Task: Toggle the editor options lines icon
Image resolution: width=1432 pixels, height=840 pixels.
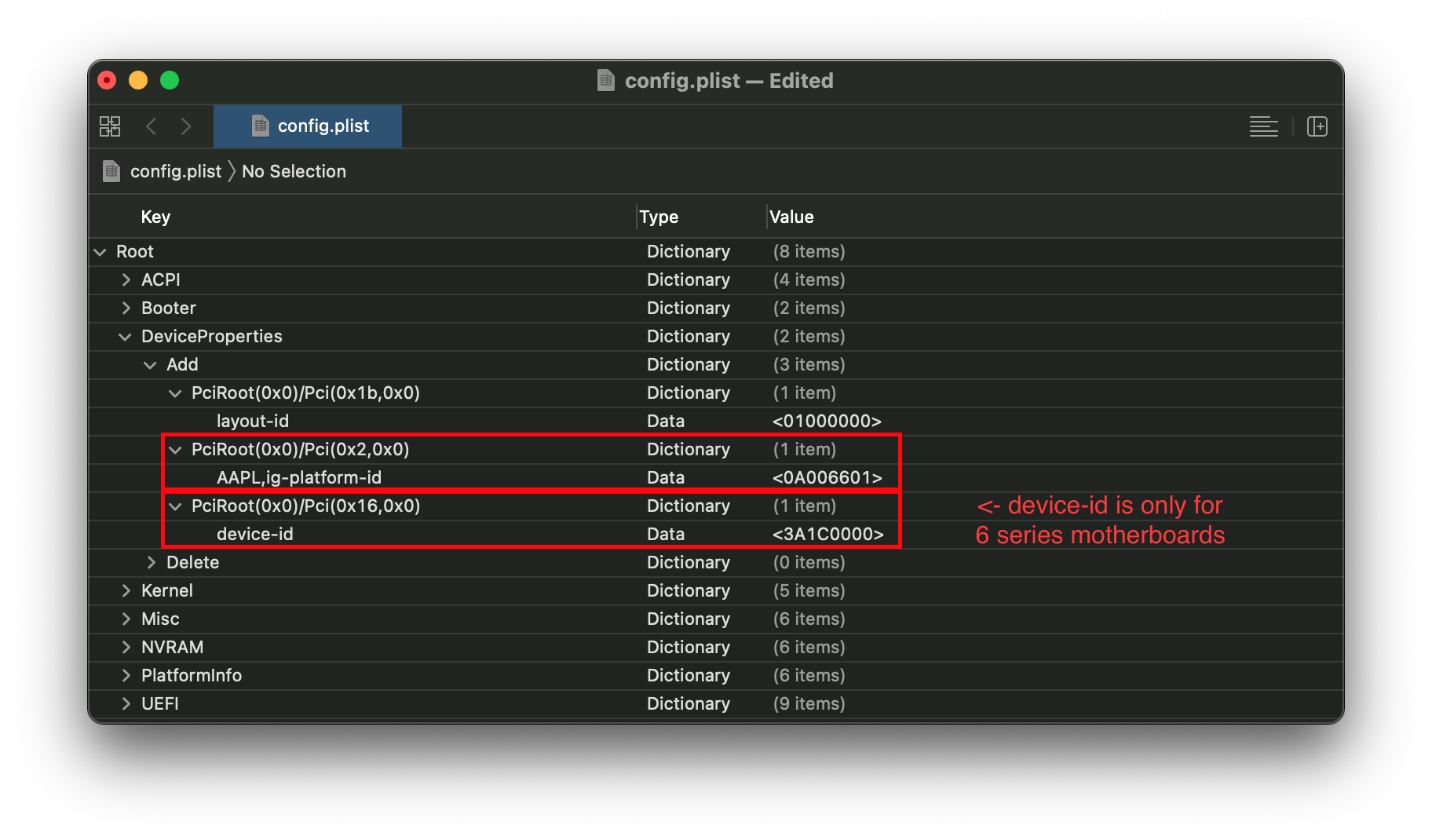Action: click(1263, 126)
